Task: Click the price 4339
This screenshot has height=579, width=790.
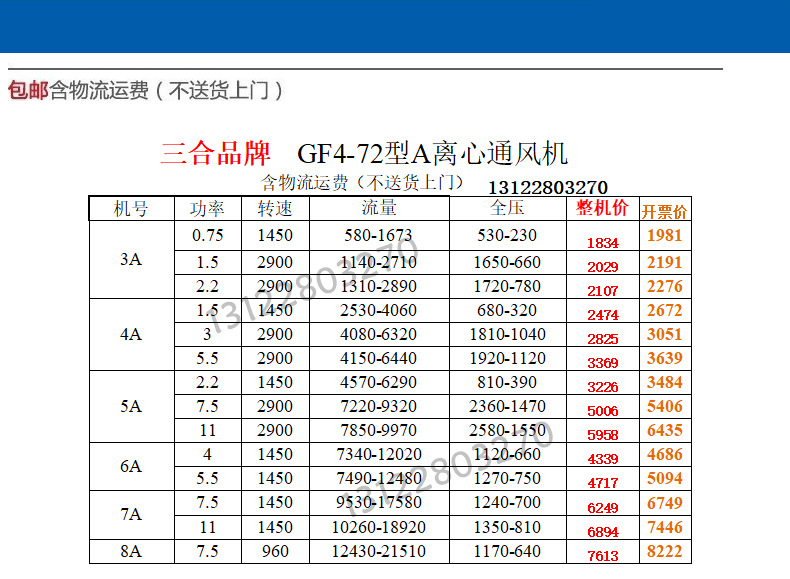Action: [603, 459]
